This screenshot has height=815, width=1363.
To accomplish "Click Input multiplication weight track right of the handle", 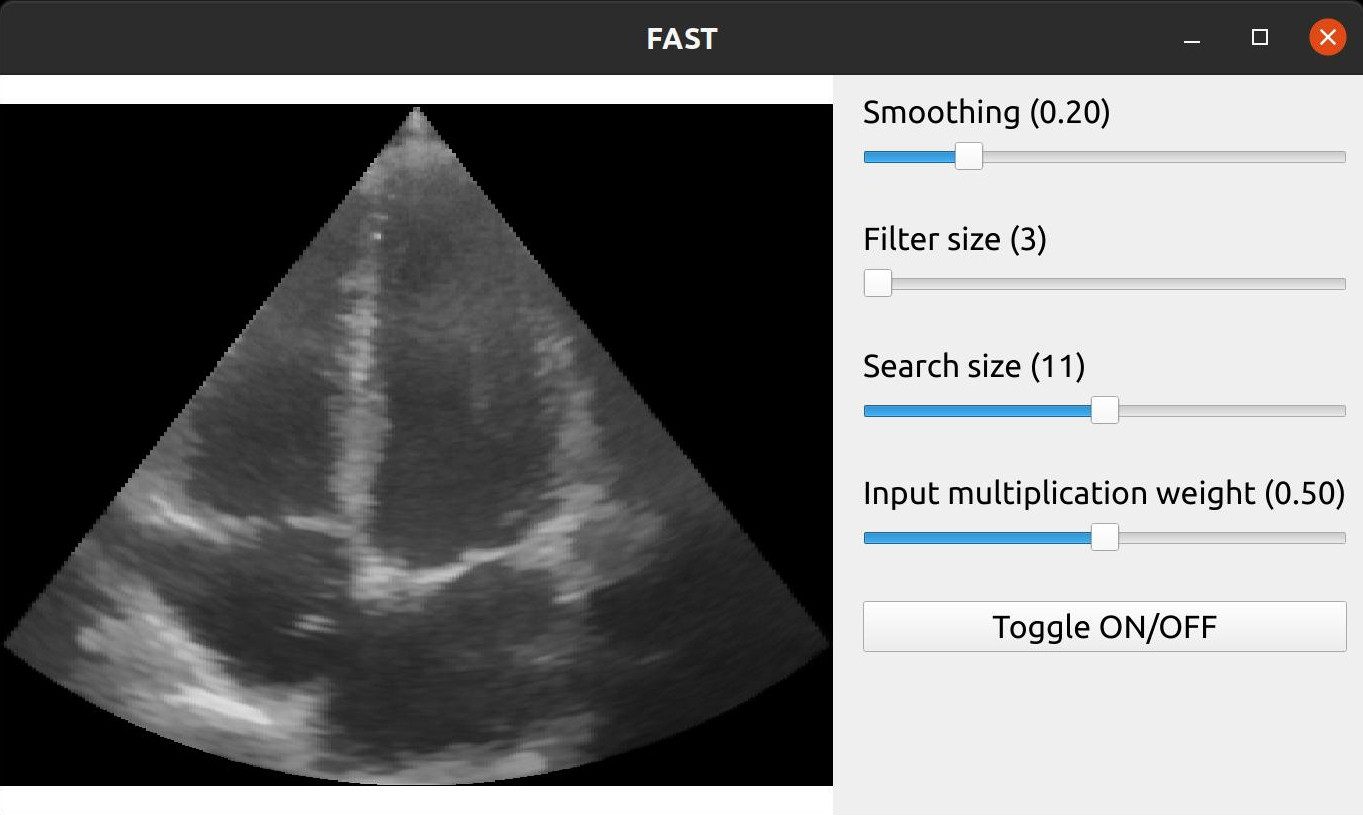I will [1230, 538].
